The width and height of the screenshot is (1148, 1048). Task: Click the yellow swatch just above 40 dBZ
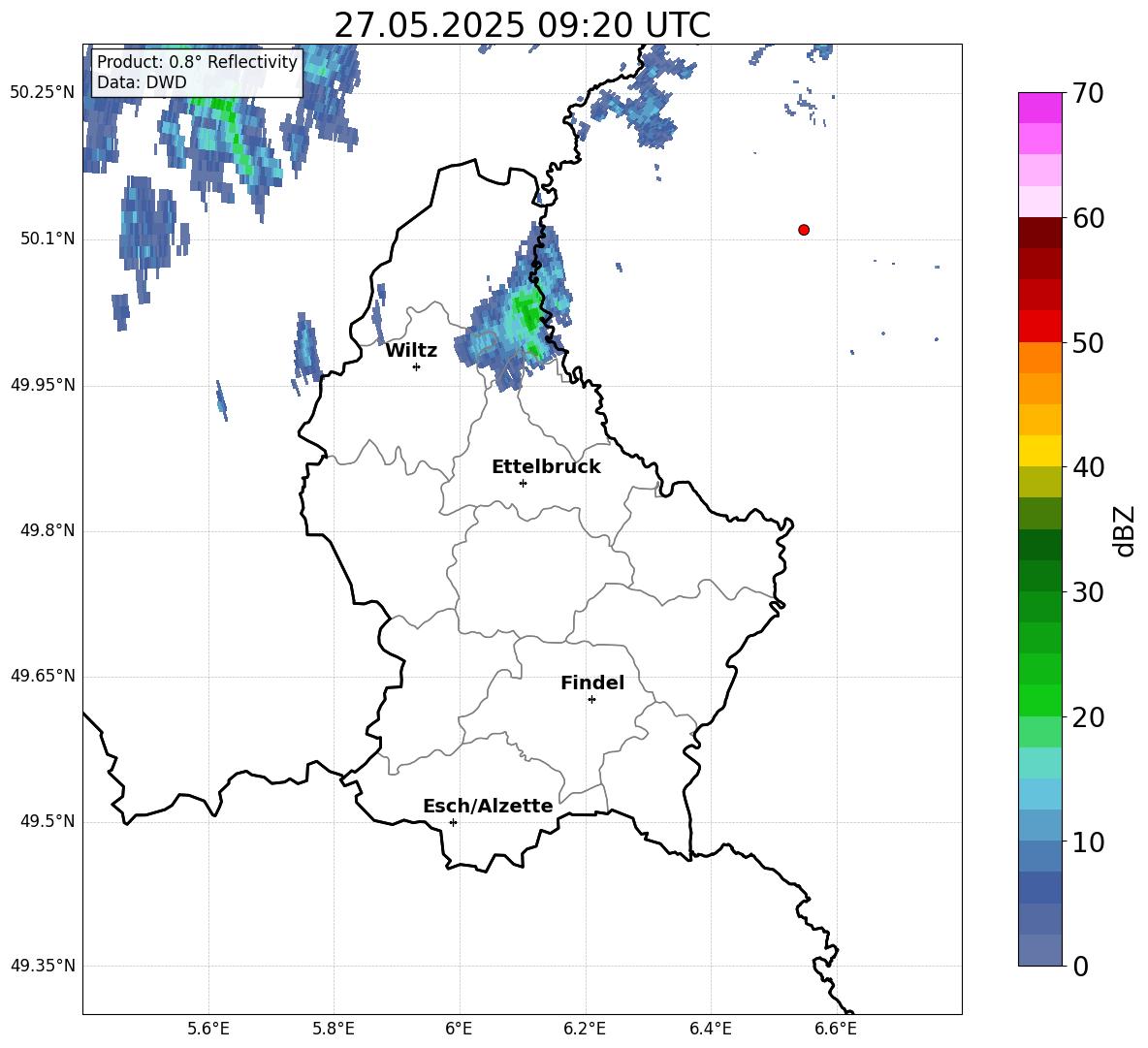click(1039, 451)
